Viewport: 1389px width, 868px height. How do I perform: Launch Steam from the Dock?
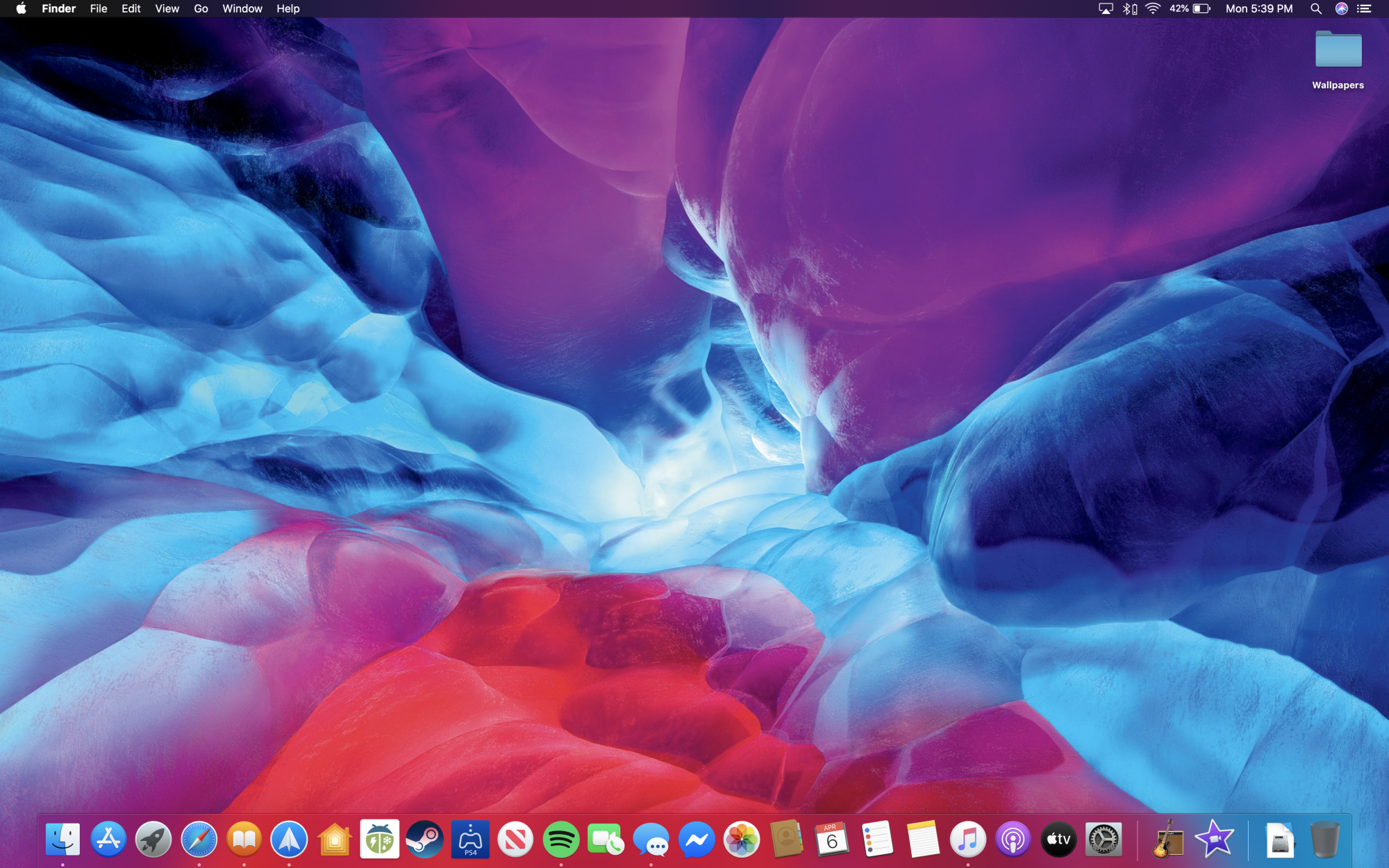click(424, 839)
